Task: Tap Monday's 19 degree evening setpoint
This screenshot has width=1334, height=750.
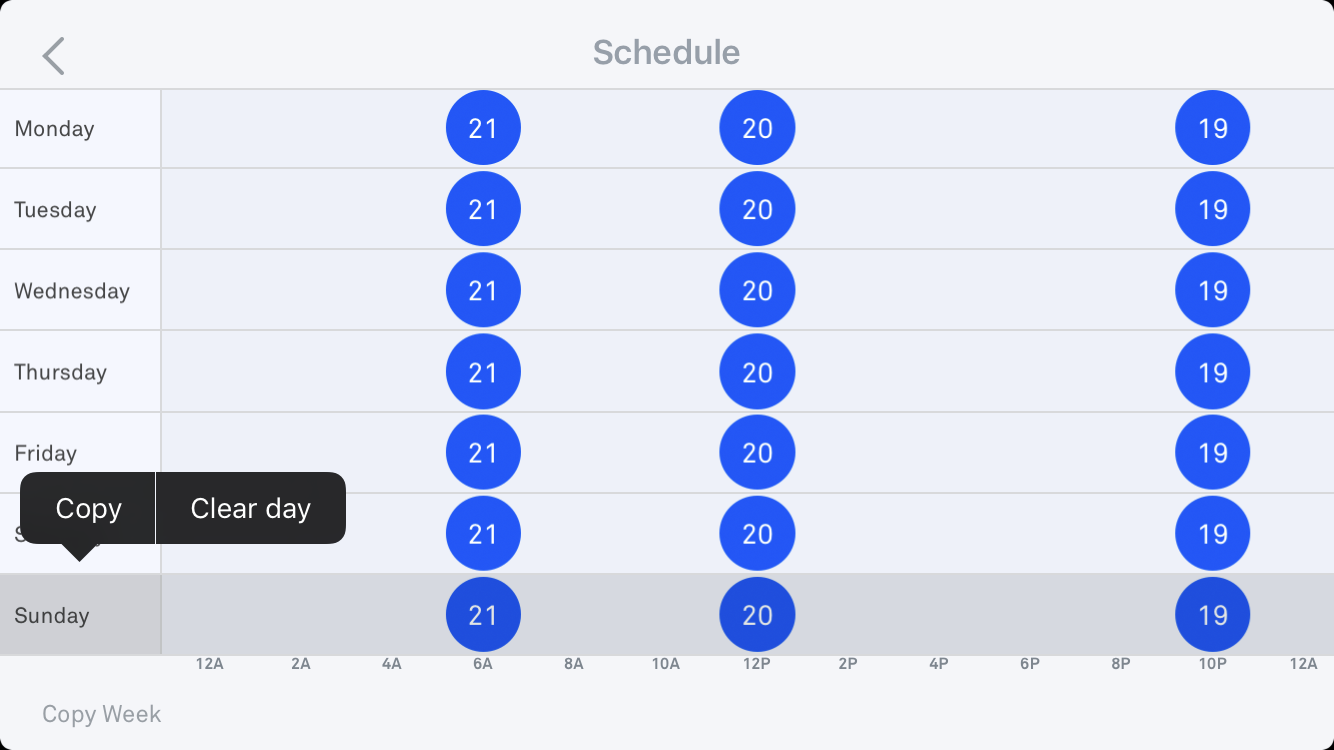Action: pyautogui.click(x=1212, y=128)
